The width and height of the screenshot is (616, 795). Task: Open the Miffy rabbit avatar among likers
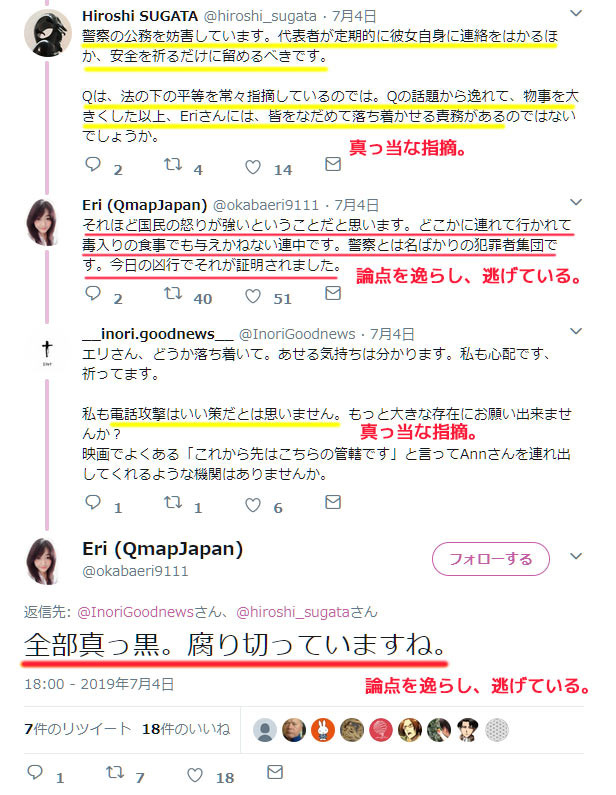(x=323, y=730)
